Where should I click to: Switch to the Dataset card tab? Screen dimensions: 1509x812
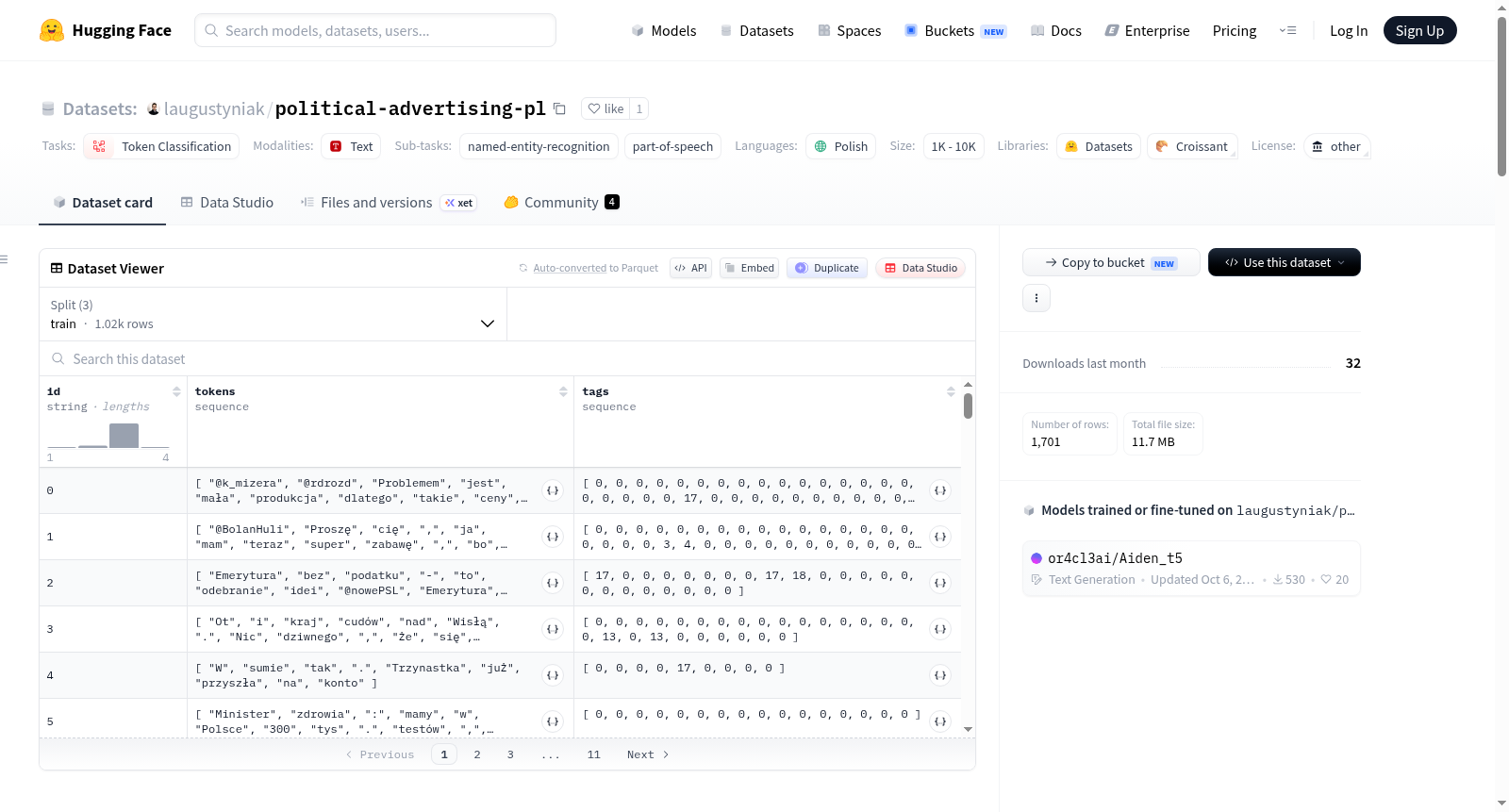coord(103,203)
